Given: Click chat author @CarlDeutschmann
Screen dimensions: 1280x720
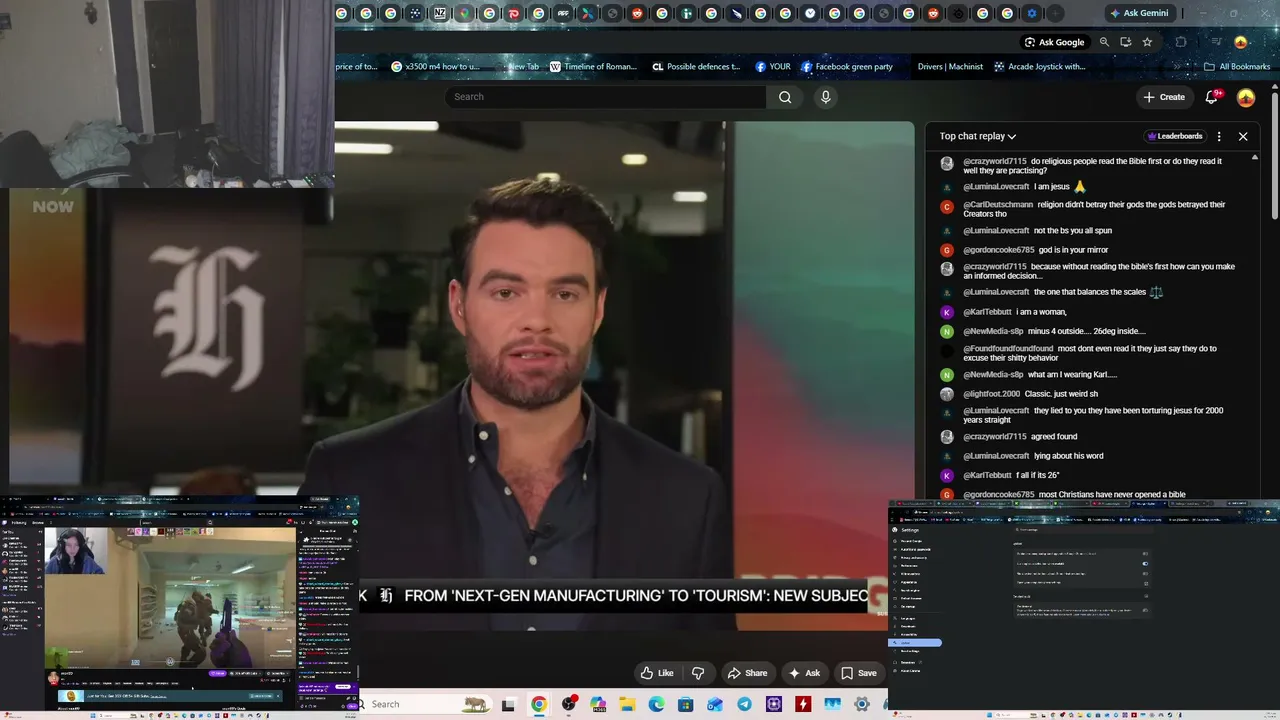Looking at the screenshot, I should (x=998, y=205).
